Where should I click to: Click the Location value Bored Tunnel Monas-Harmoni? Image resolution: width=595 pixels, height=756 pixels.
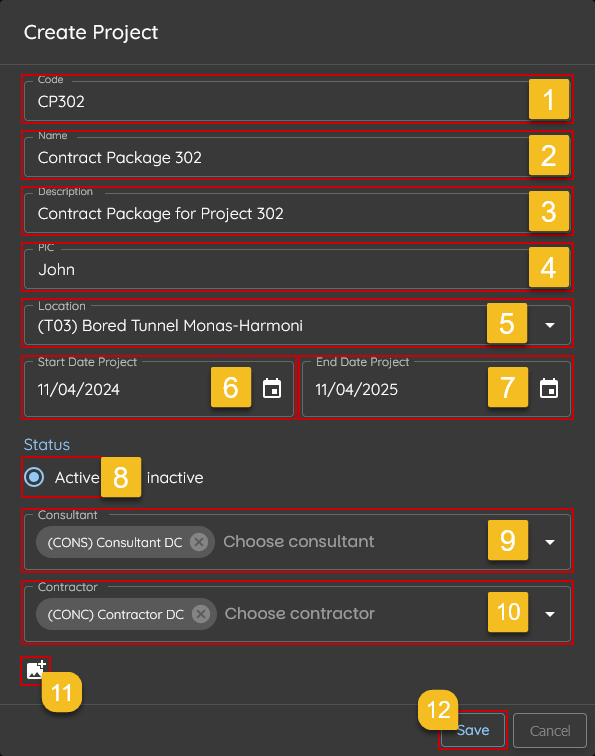170,326
